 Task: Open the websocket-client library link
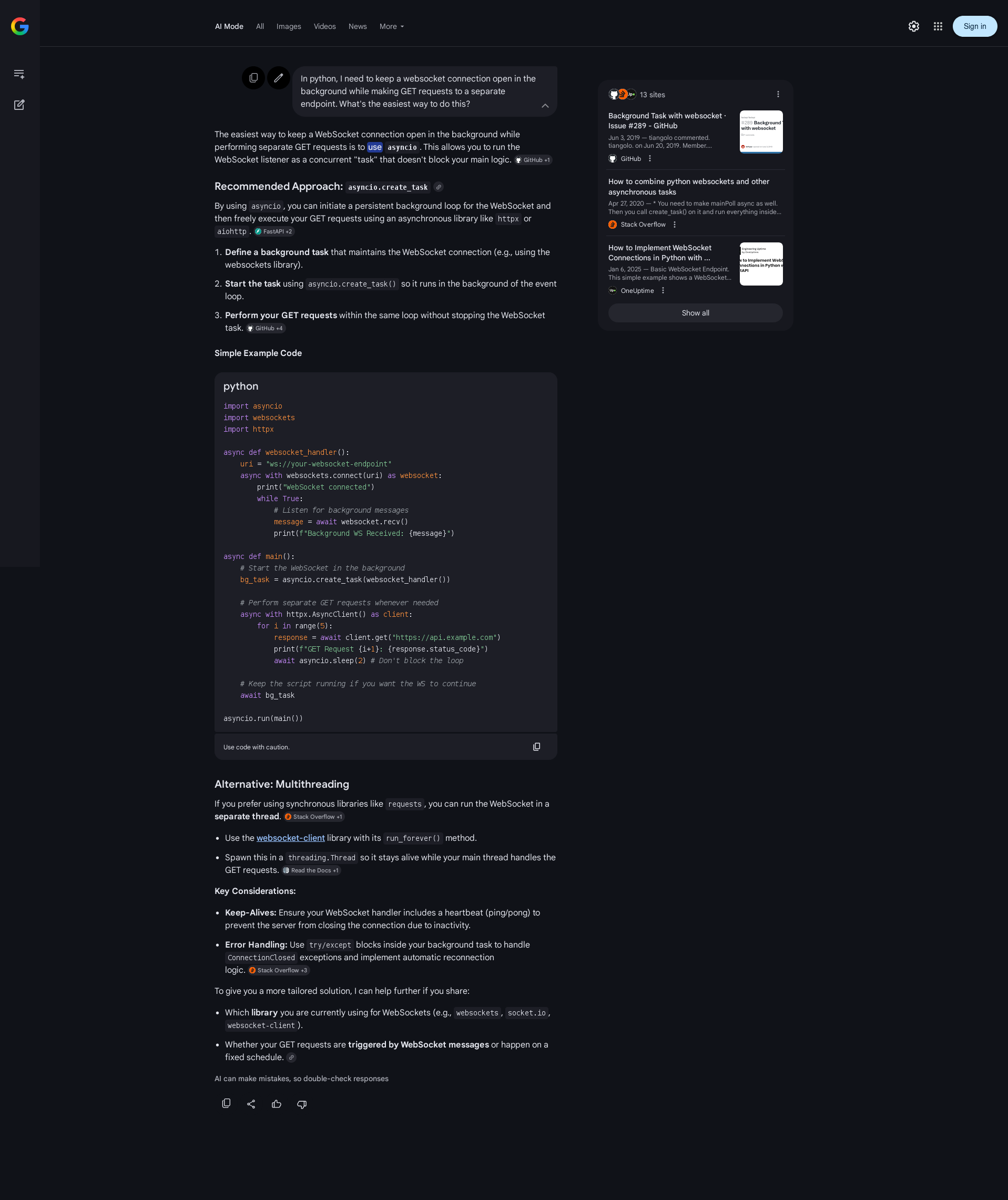290,838
